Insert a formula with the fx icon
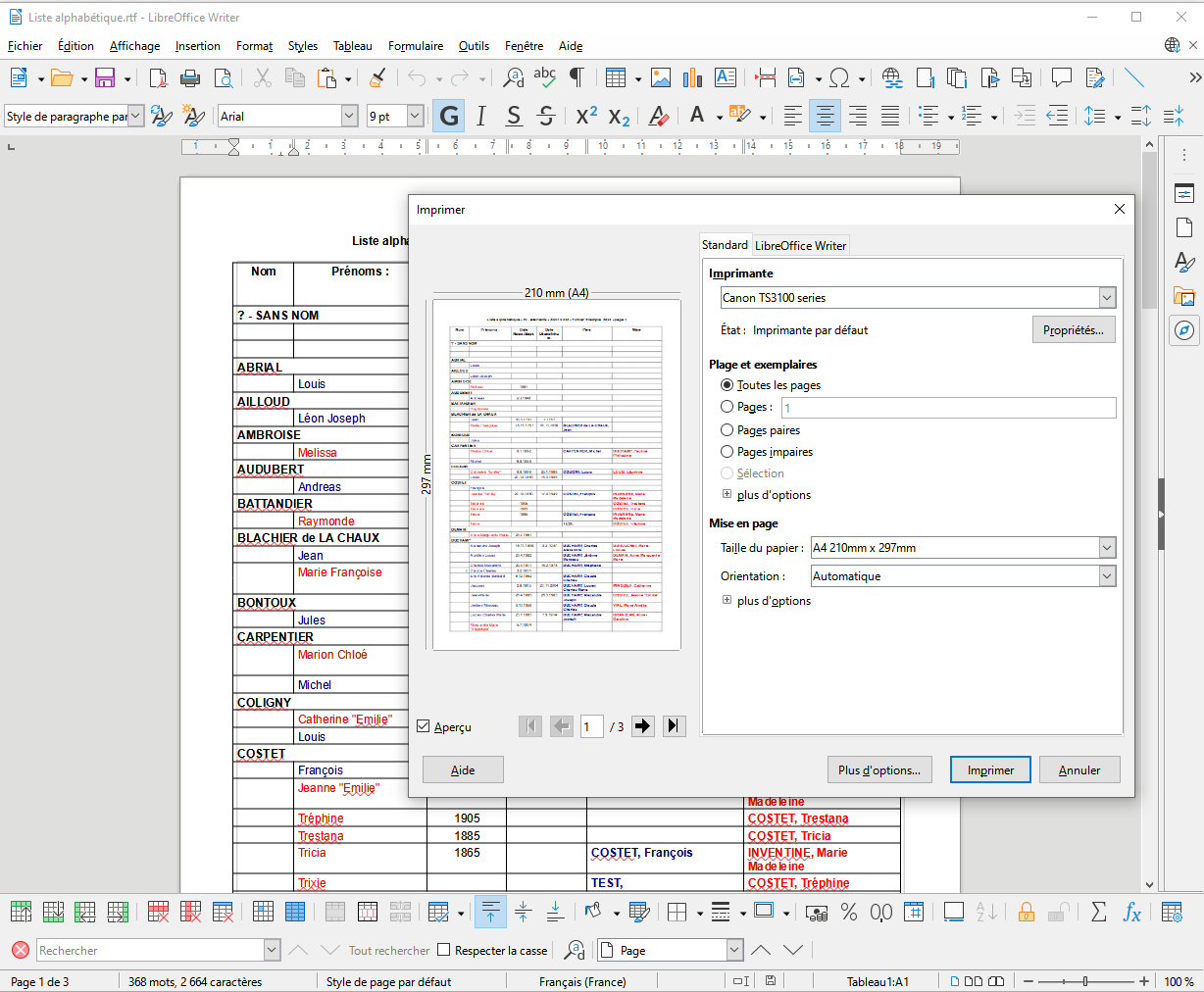This screenshot has width=1204, height=992. tap(1131, 912)
